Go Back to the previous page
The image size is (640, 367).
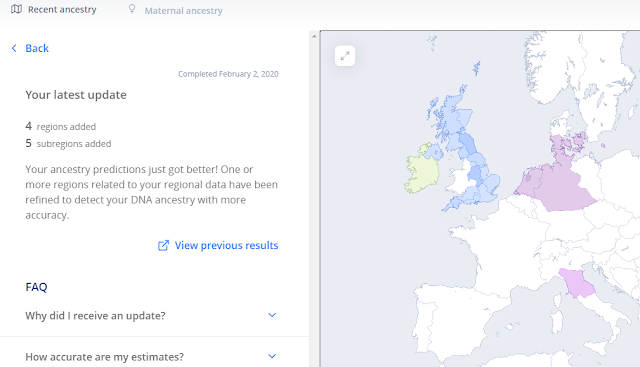pyautogui.click(x=30, y=48)
